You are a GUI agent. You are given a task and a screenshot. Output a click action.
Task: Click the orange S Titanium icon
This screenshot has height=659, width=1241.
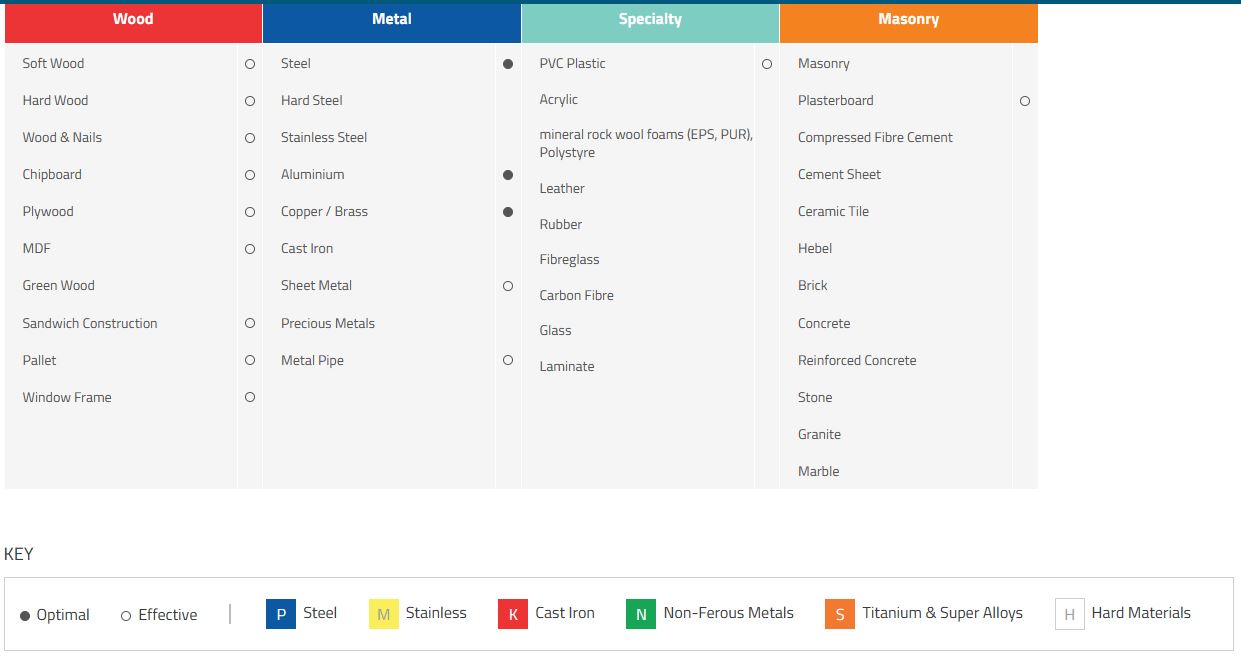pyautogui.click(x=839, y=614)
